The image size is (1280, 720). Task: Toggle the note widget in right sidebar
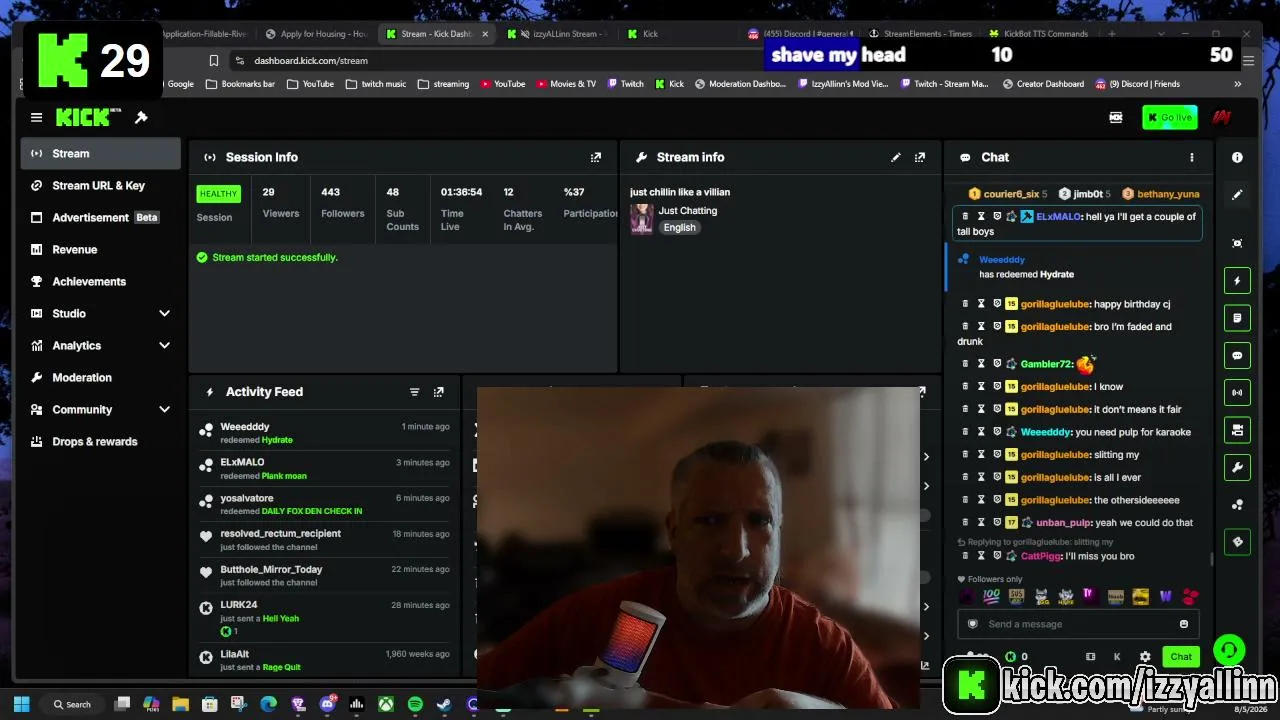coord(1237,318)
